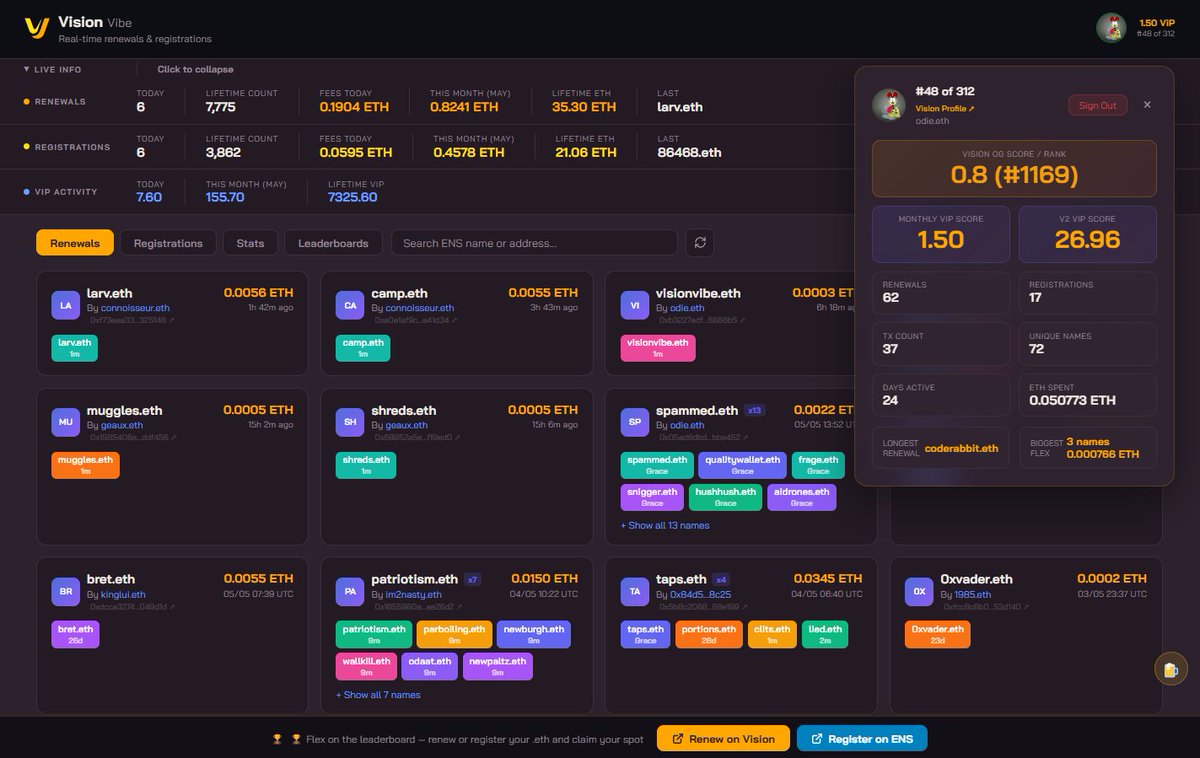
Task: Click the wallkill.eth name tag
Action: click(366, 666)
